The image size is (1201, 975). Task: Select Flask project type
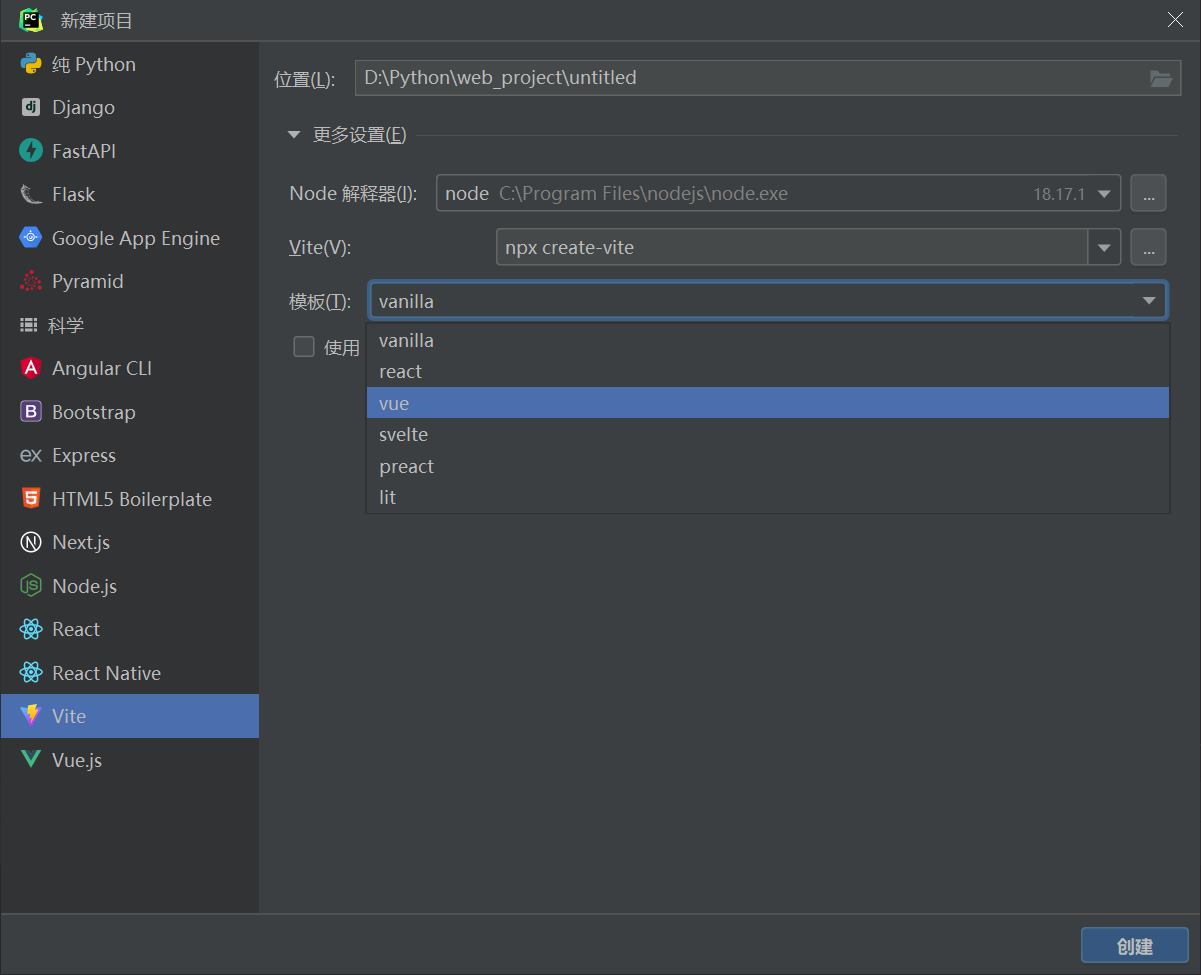click(x=130, y=194)
